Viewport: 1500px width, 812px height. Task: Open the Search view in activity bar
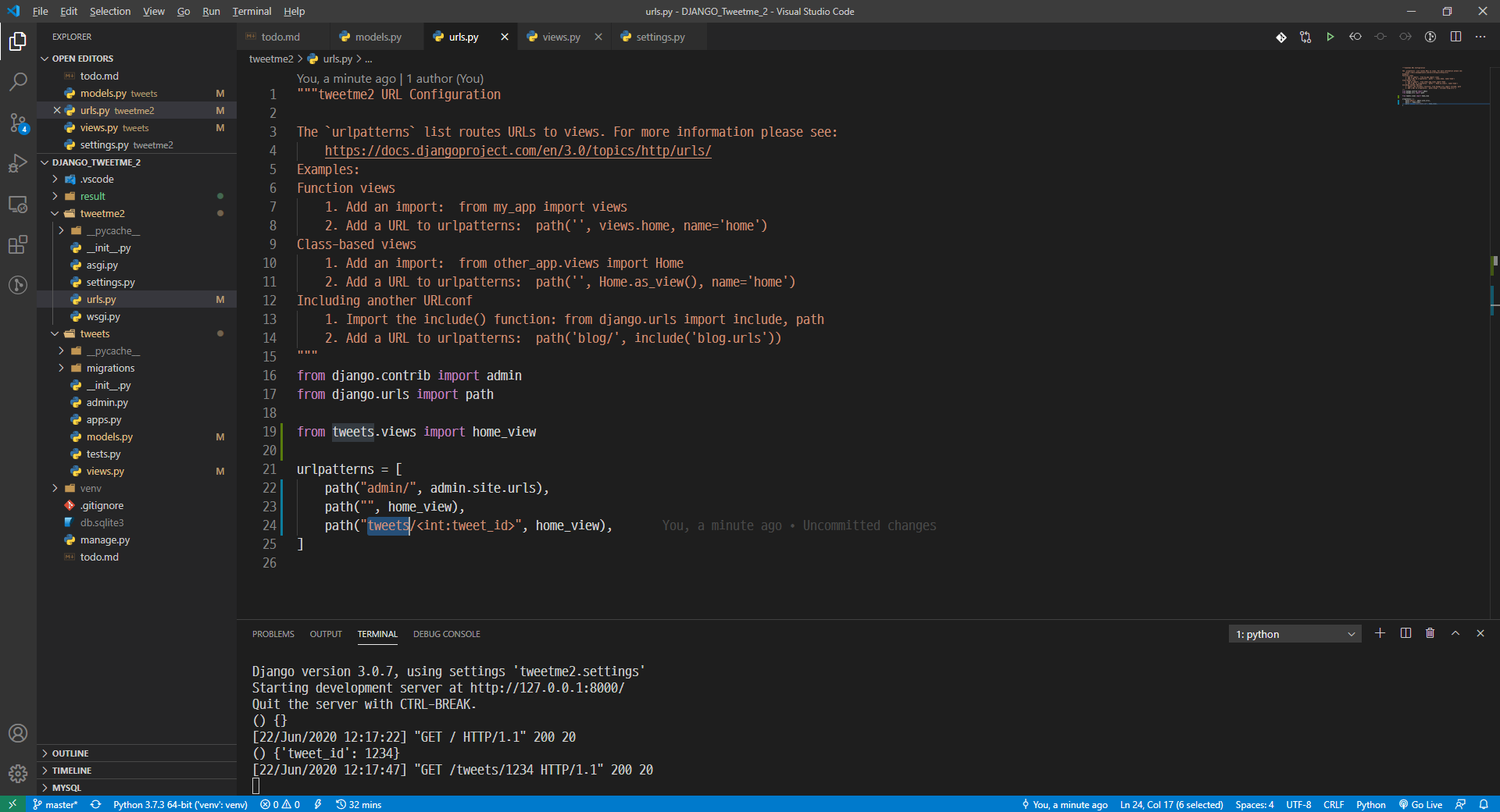click(18, 81)
